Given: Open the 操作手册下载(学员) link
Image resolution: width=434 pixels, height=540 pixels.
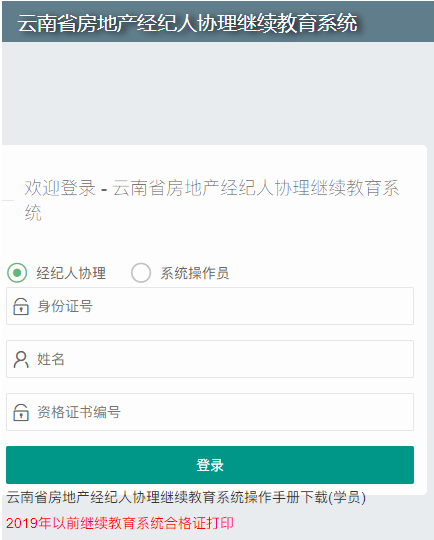Looking at the screenshot, I should click(x=186, y=497).
